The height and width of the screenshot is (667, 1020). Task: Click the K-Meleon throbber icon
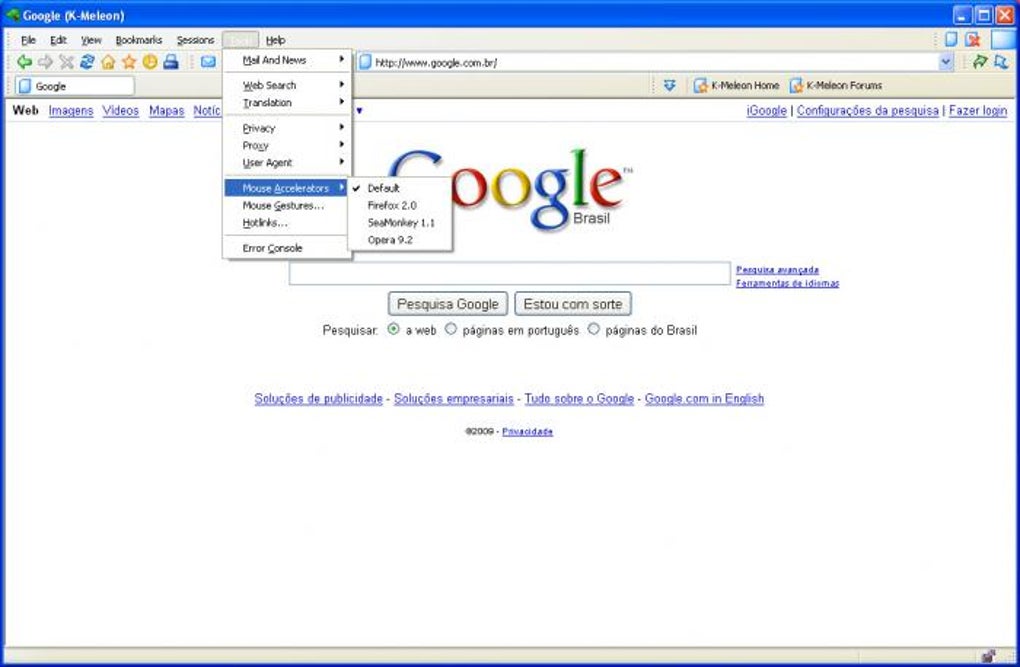[x=1004, y=39]
